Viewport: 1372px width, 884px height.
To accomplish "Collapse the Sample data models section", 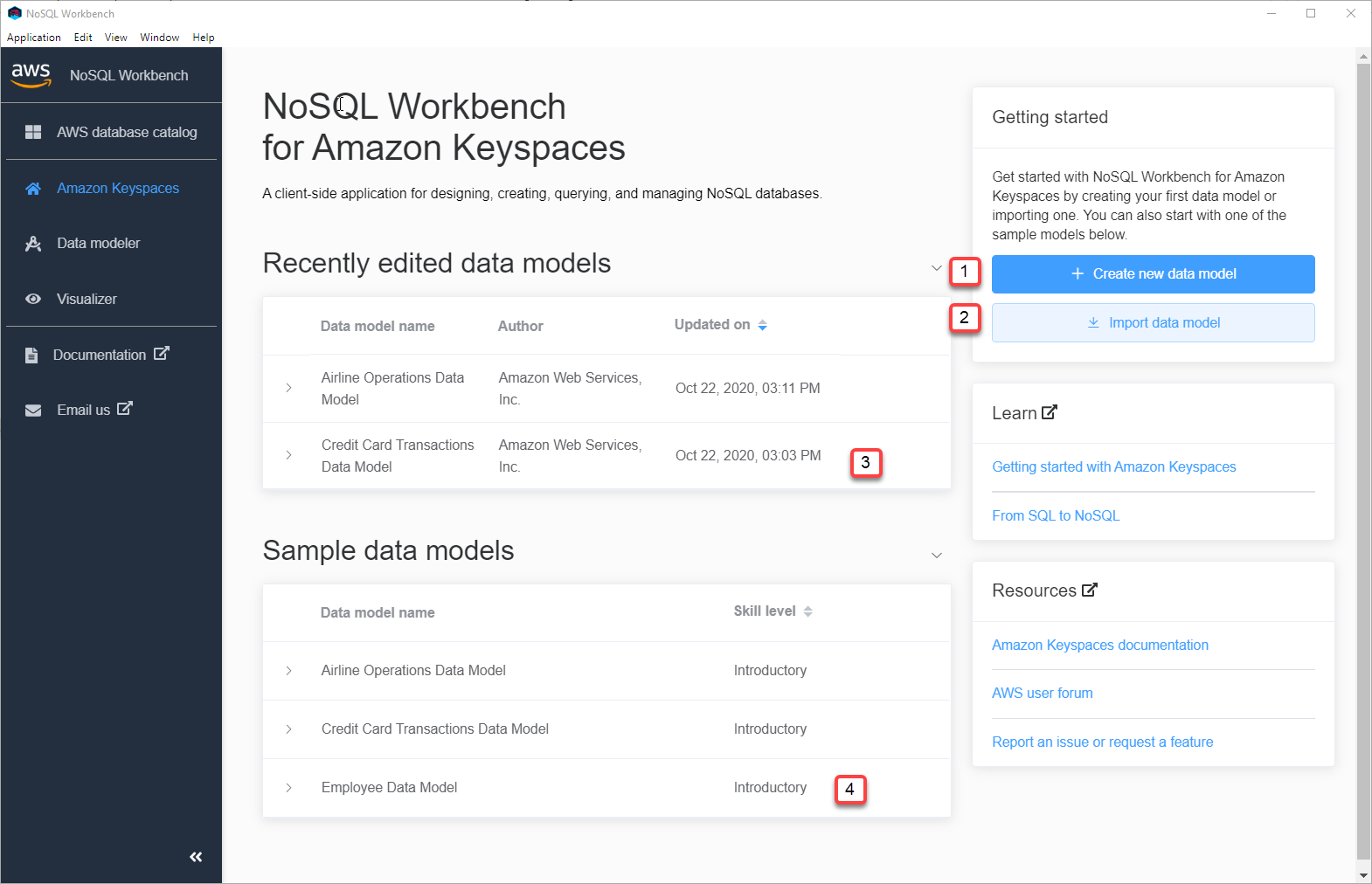I will 936,556.
